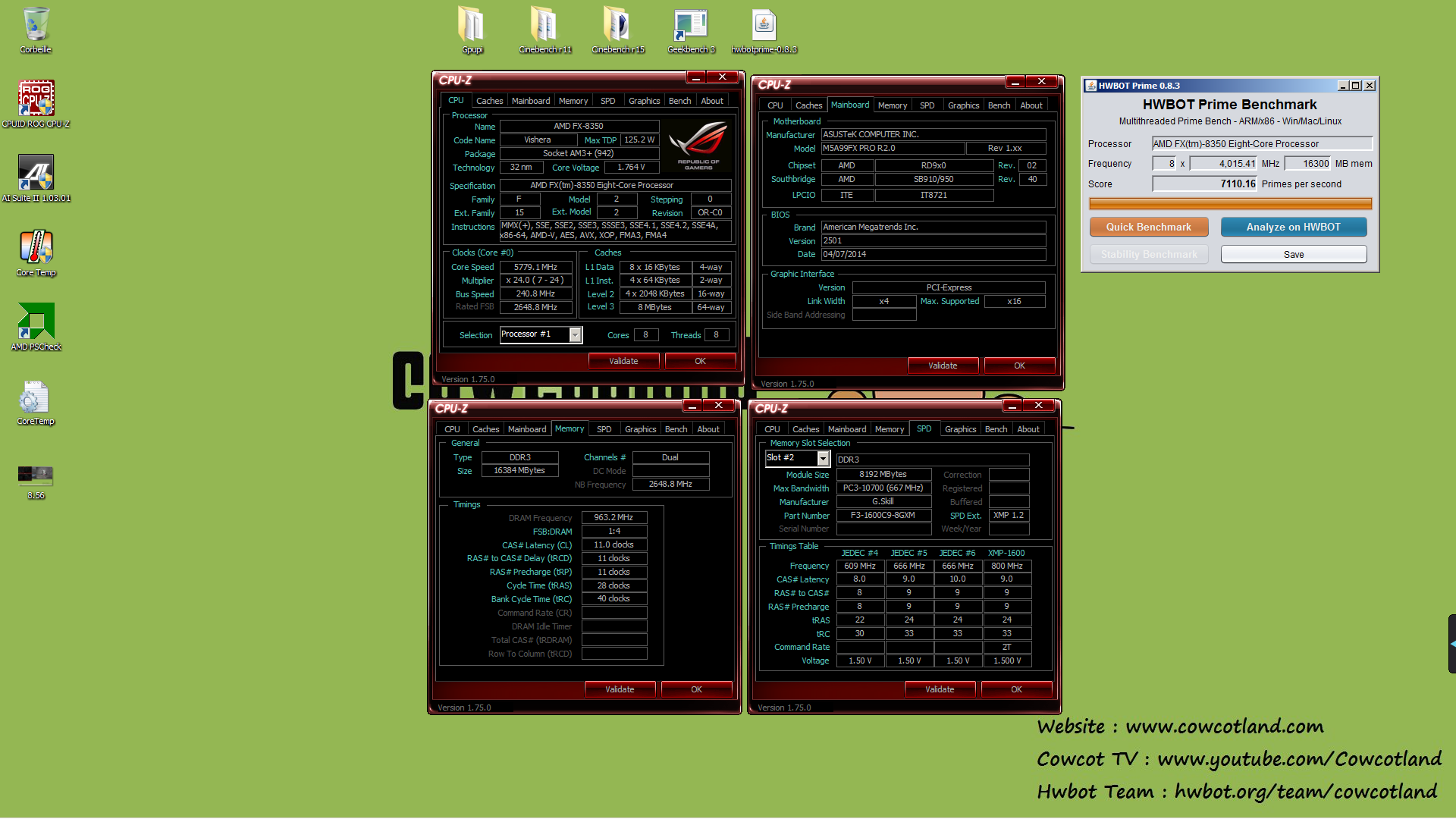Click the Frequency field showing 4,015.41
The height and width of the screenshot is (819, 1456).
click(1223, 163)
